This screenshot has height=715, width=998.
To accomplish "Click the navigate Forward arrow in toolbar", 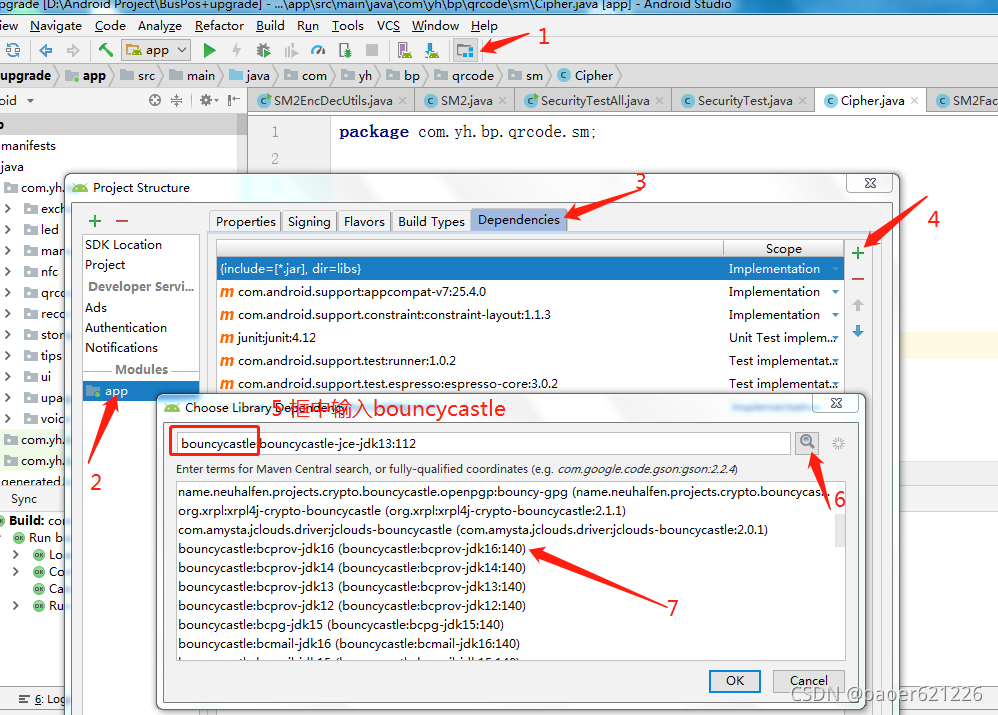I will (73, 50).
